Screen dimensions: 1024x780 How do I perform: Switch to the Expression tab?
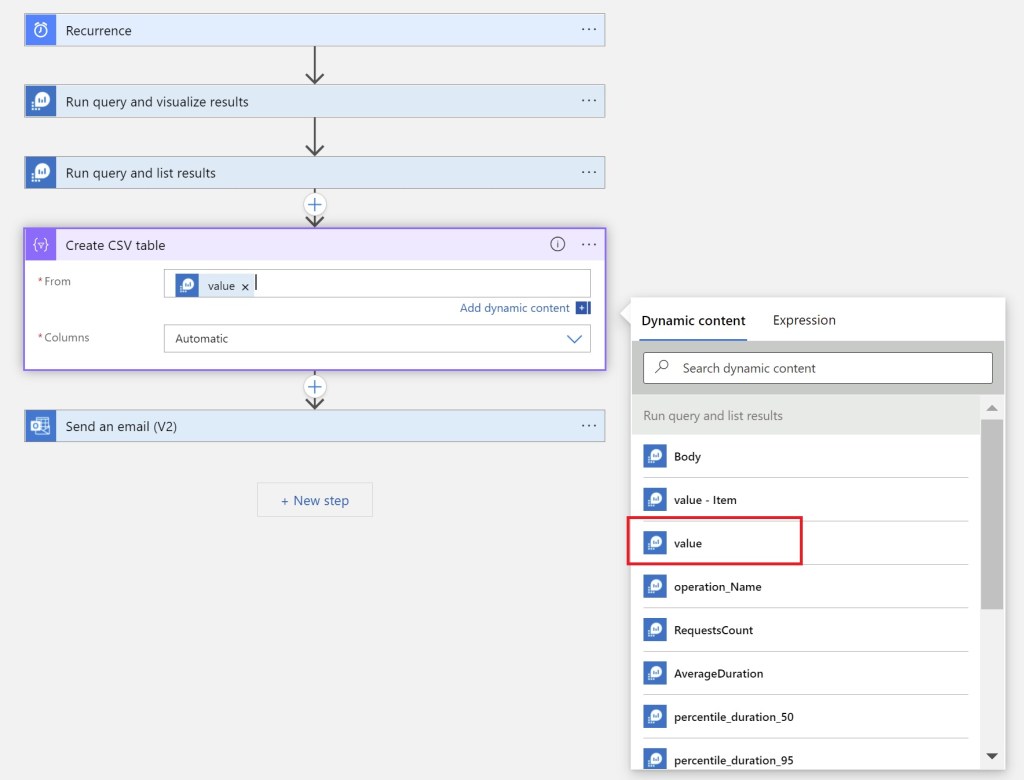click(804, 320)
